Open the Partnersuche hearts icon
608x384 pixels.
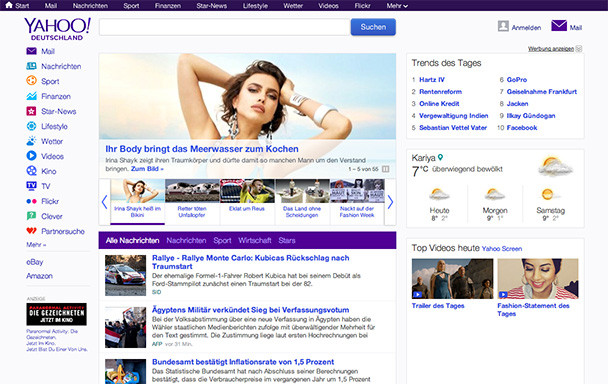tap(31, 231)
